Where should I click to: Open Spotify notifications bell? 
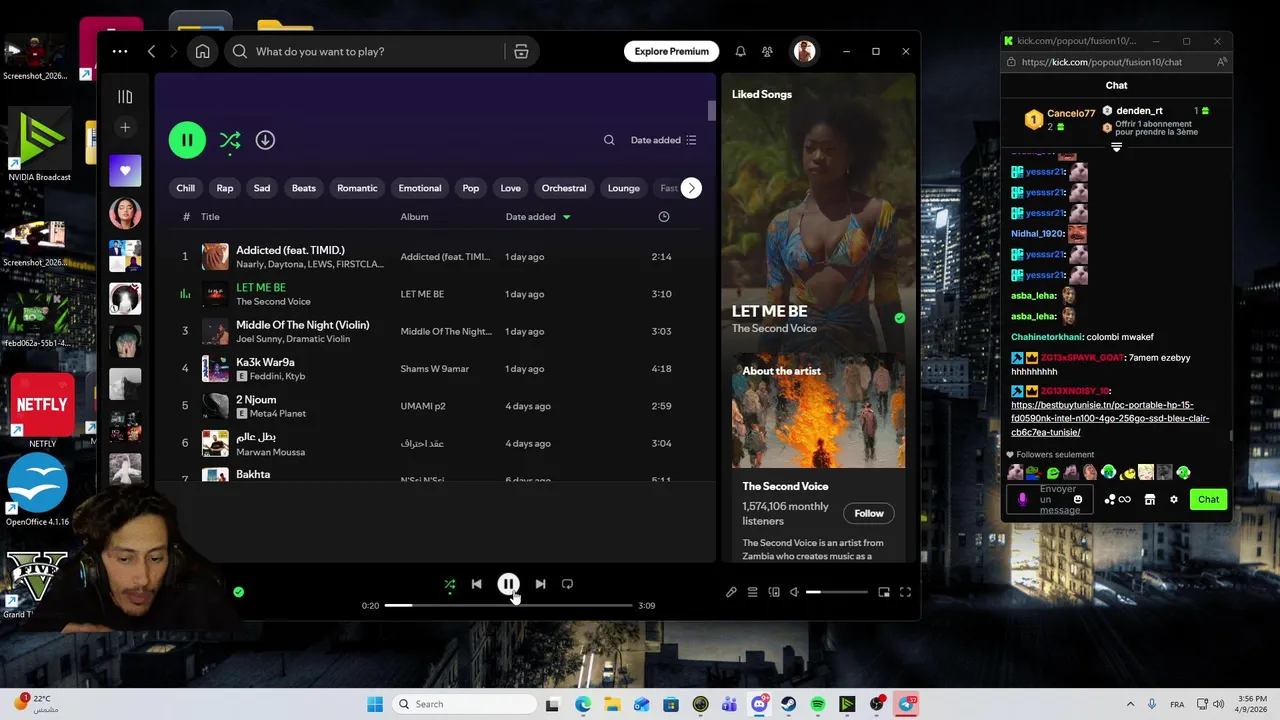coord(740,51)
